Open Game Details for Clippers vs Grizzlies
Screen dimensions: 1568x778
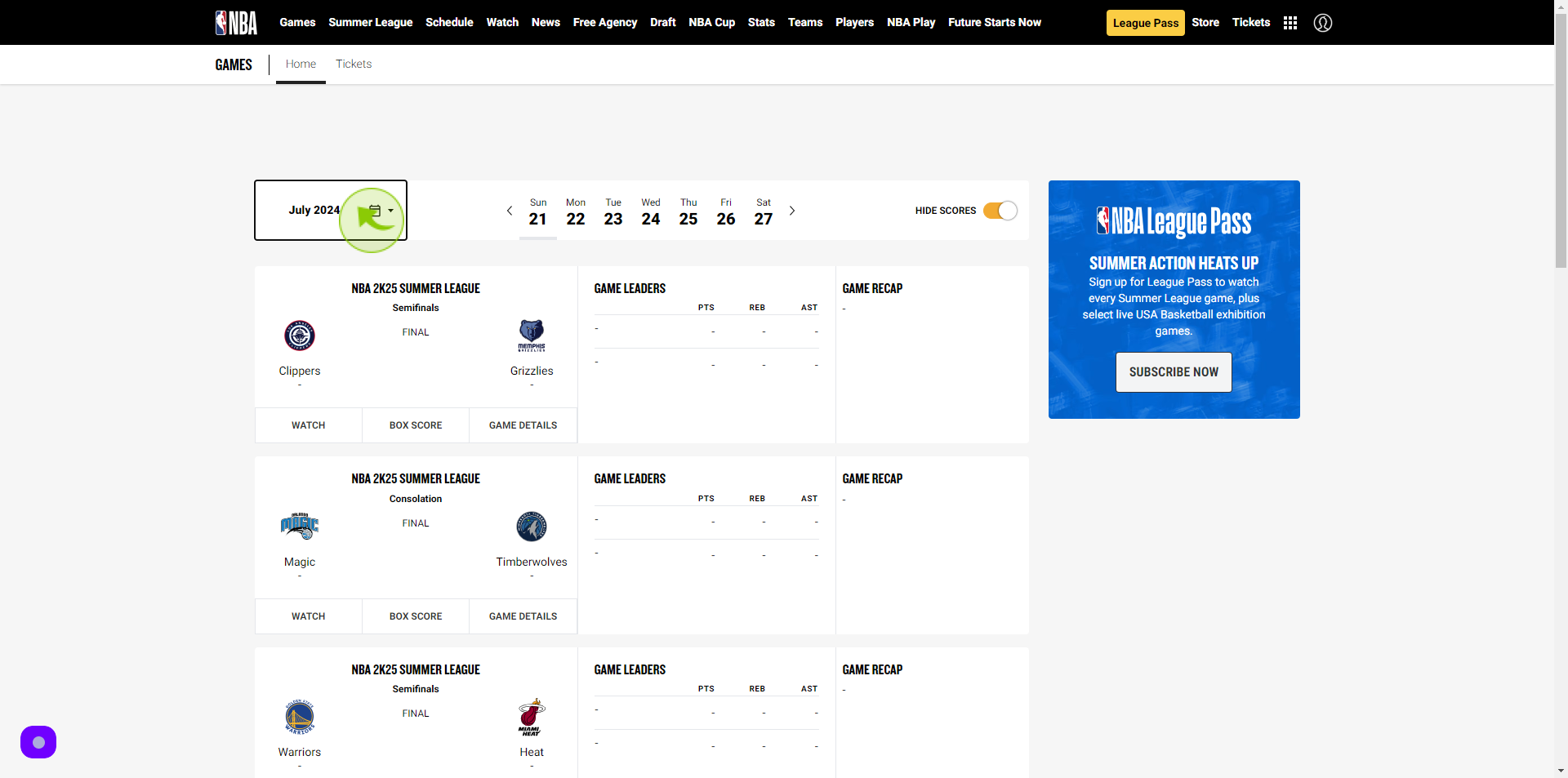point(523,425)
